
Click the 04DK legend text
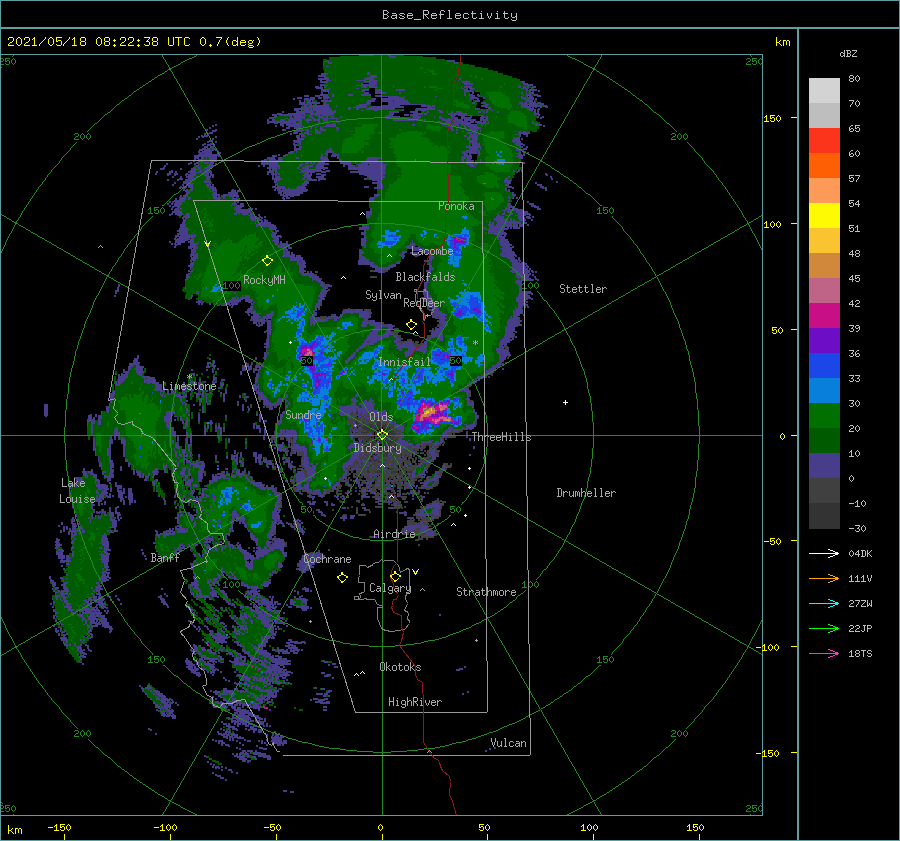860,553
